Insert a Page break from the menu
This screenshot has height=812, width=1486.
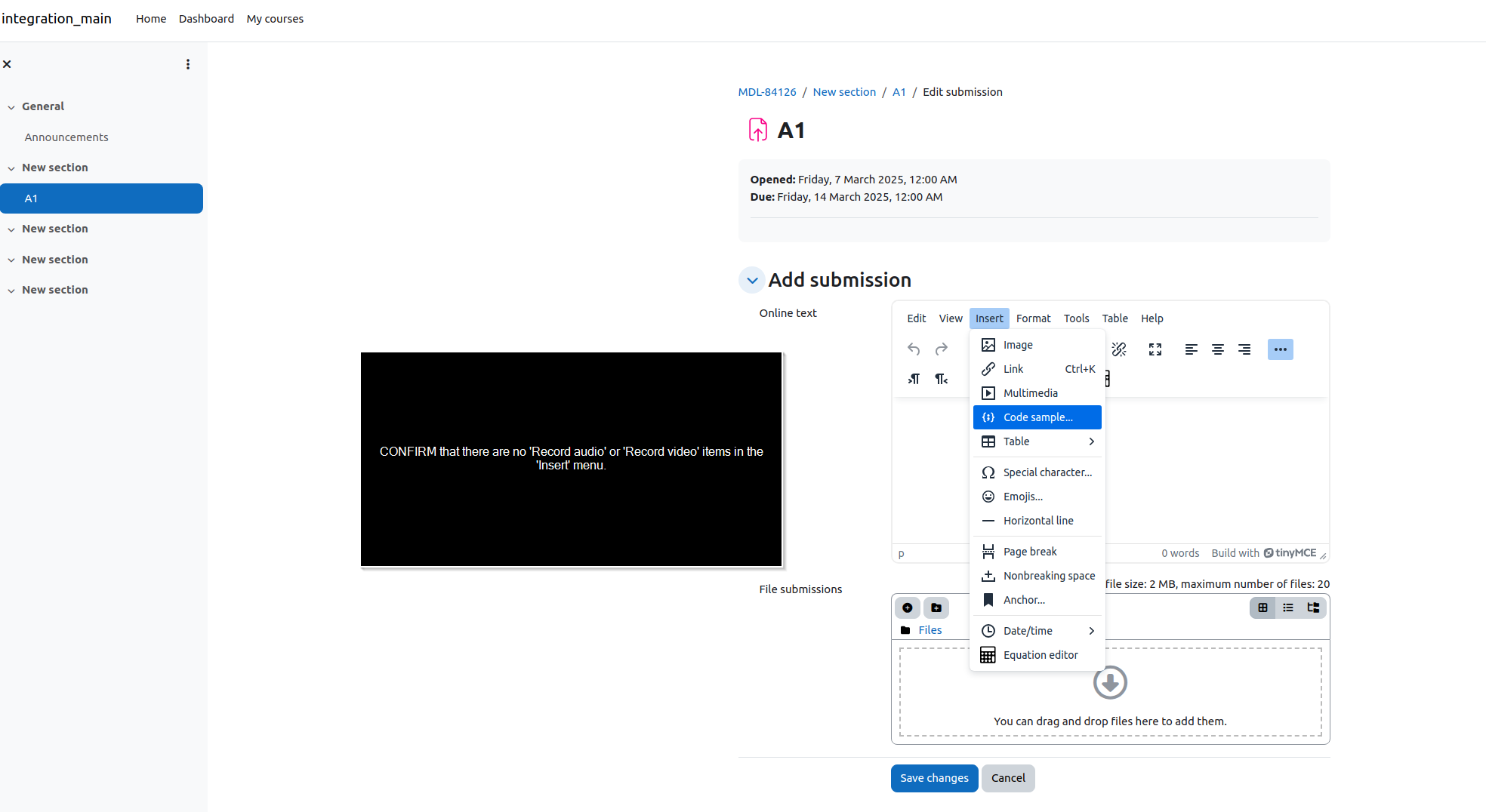[1037, 552]
